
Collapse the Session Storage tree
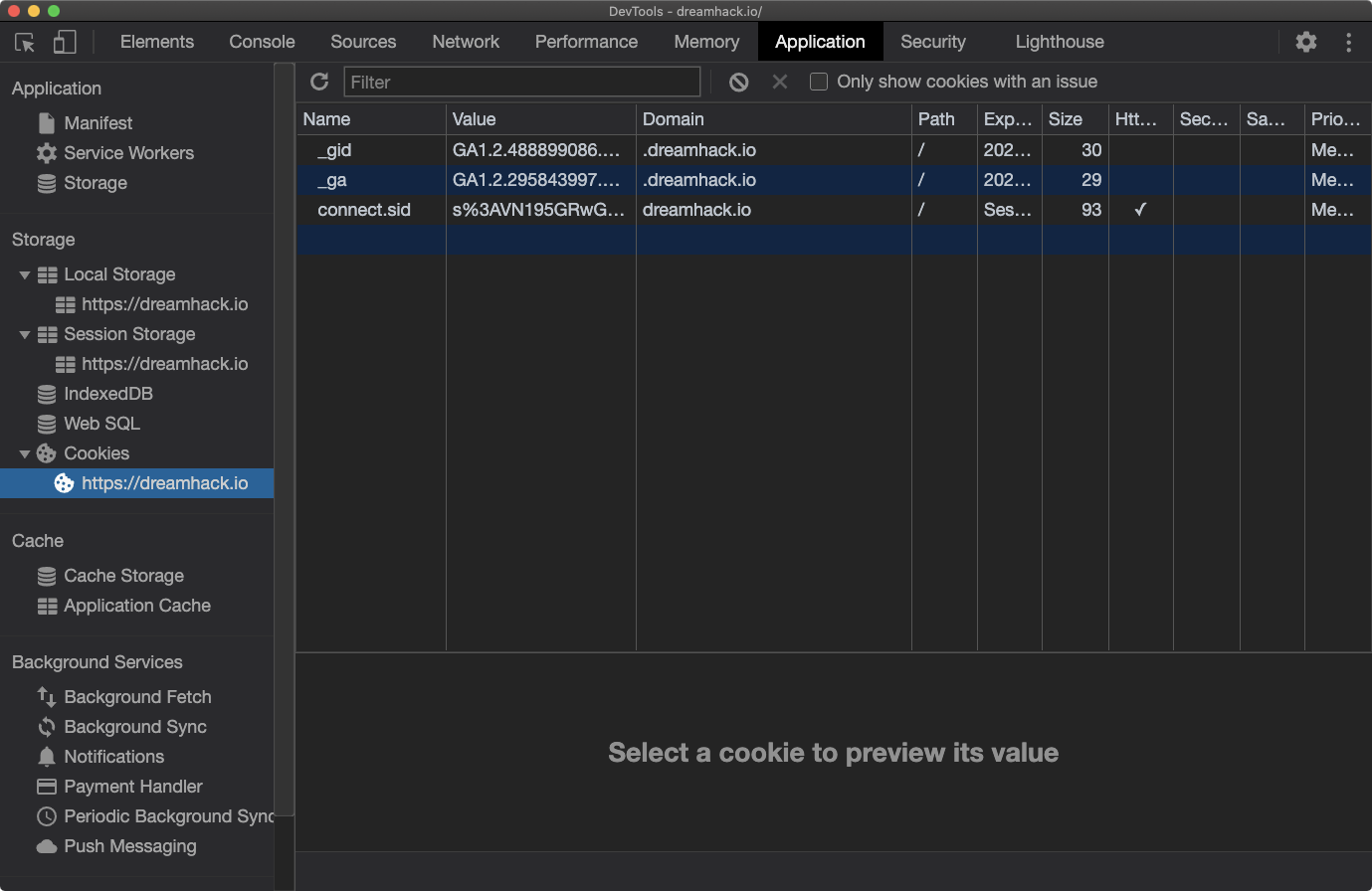(x=25, y=334)
